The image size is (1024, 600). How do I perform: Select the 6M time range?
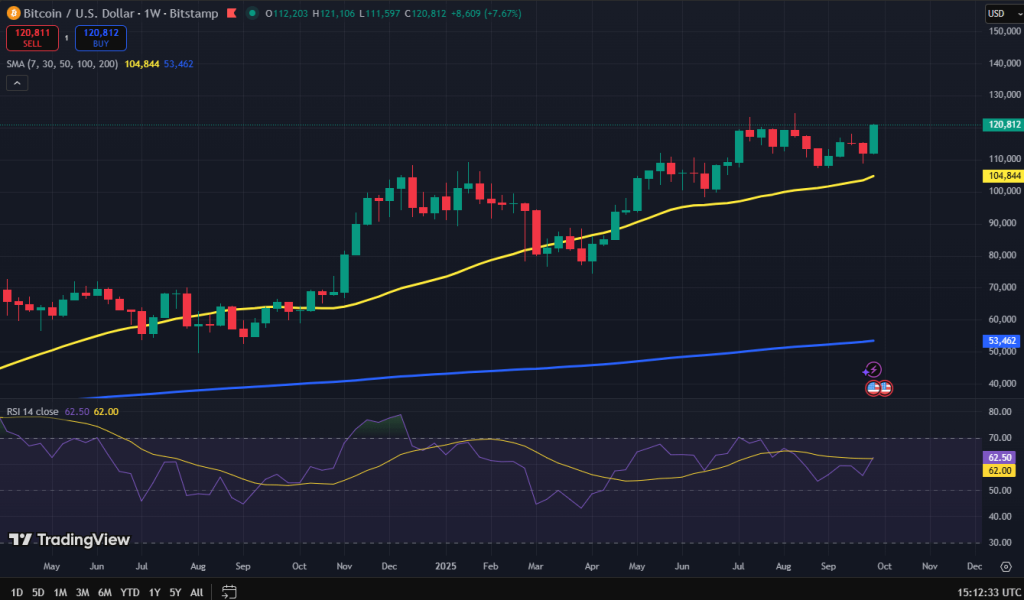point(104,592)
